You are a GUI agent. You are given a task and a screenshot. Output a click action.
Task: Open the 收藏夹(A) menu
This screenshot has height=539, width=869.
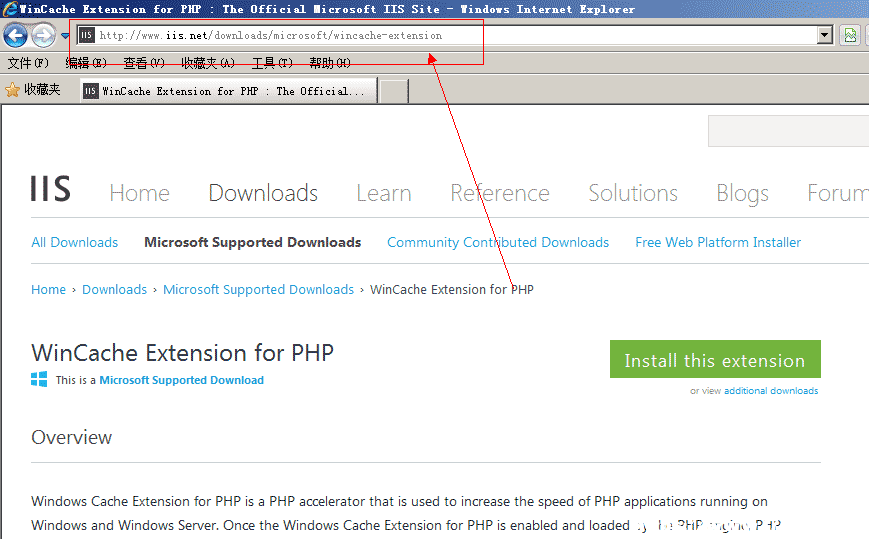click(208, 63)
